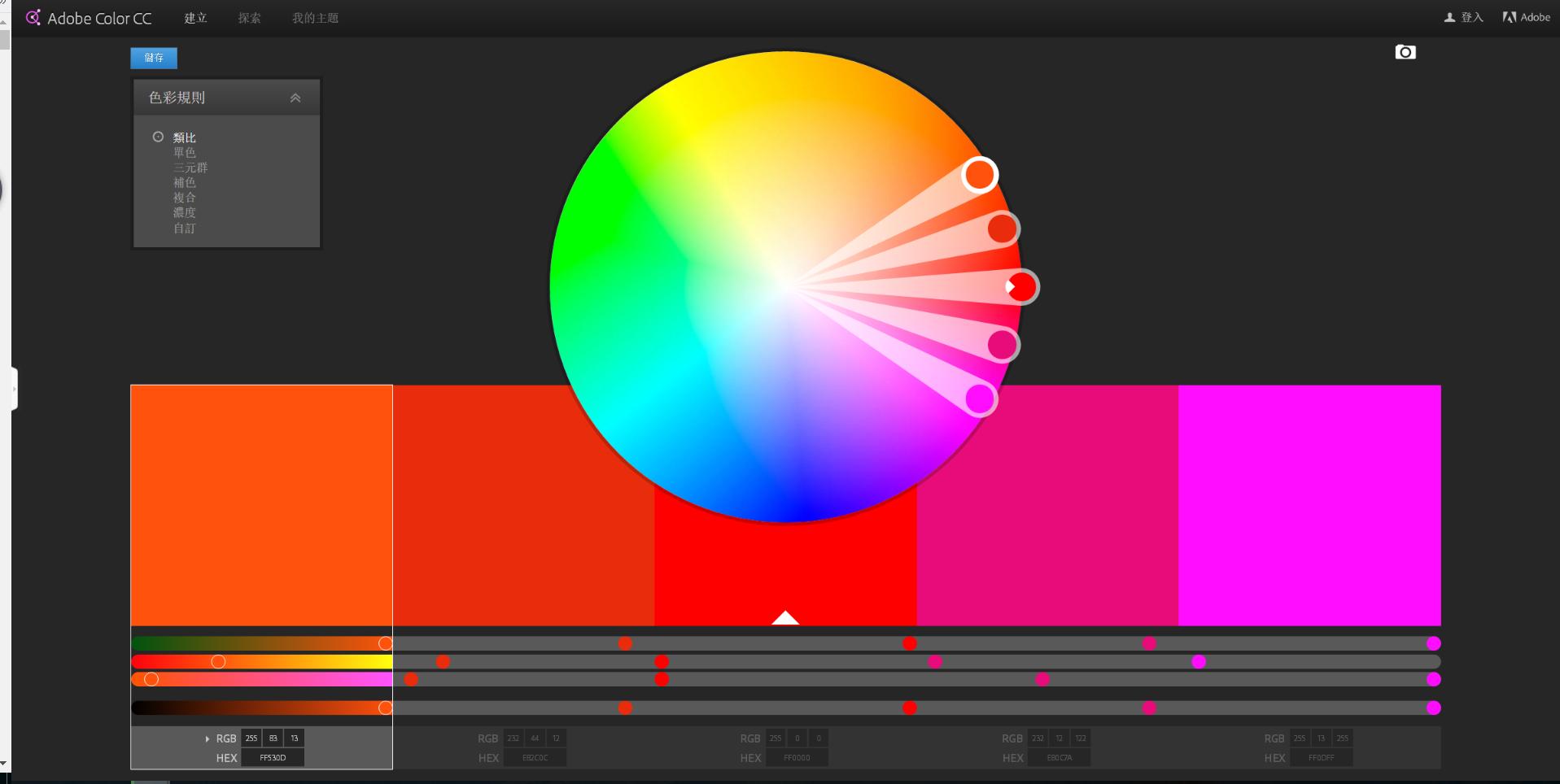Select the 複合 color rule
Screen dimensions: 1560x784
click(x=184, y=198)
